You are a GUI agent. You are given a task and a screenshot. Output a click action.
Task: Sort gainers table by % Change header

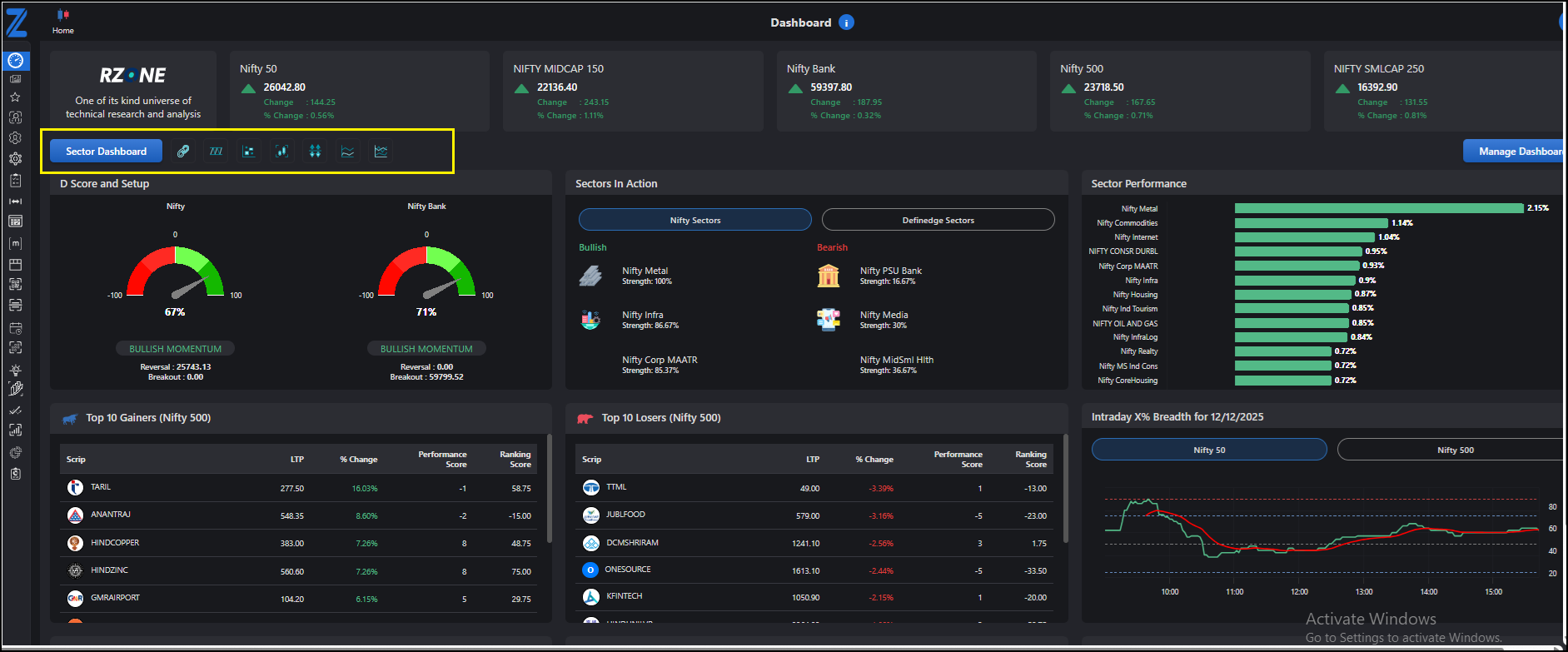click(359, 460)
